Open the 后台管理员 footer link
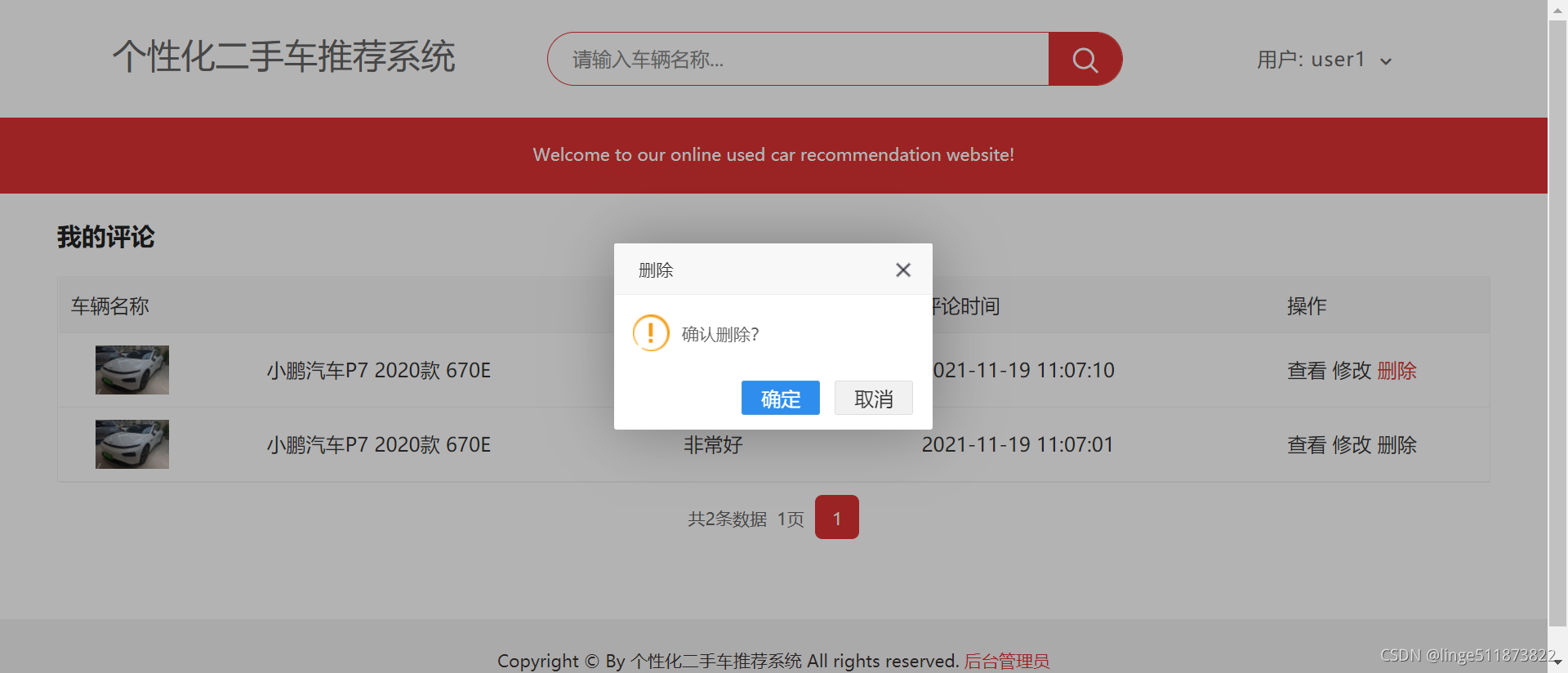The image size is (1568, 673). (x=1007, y=661)
